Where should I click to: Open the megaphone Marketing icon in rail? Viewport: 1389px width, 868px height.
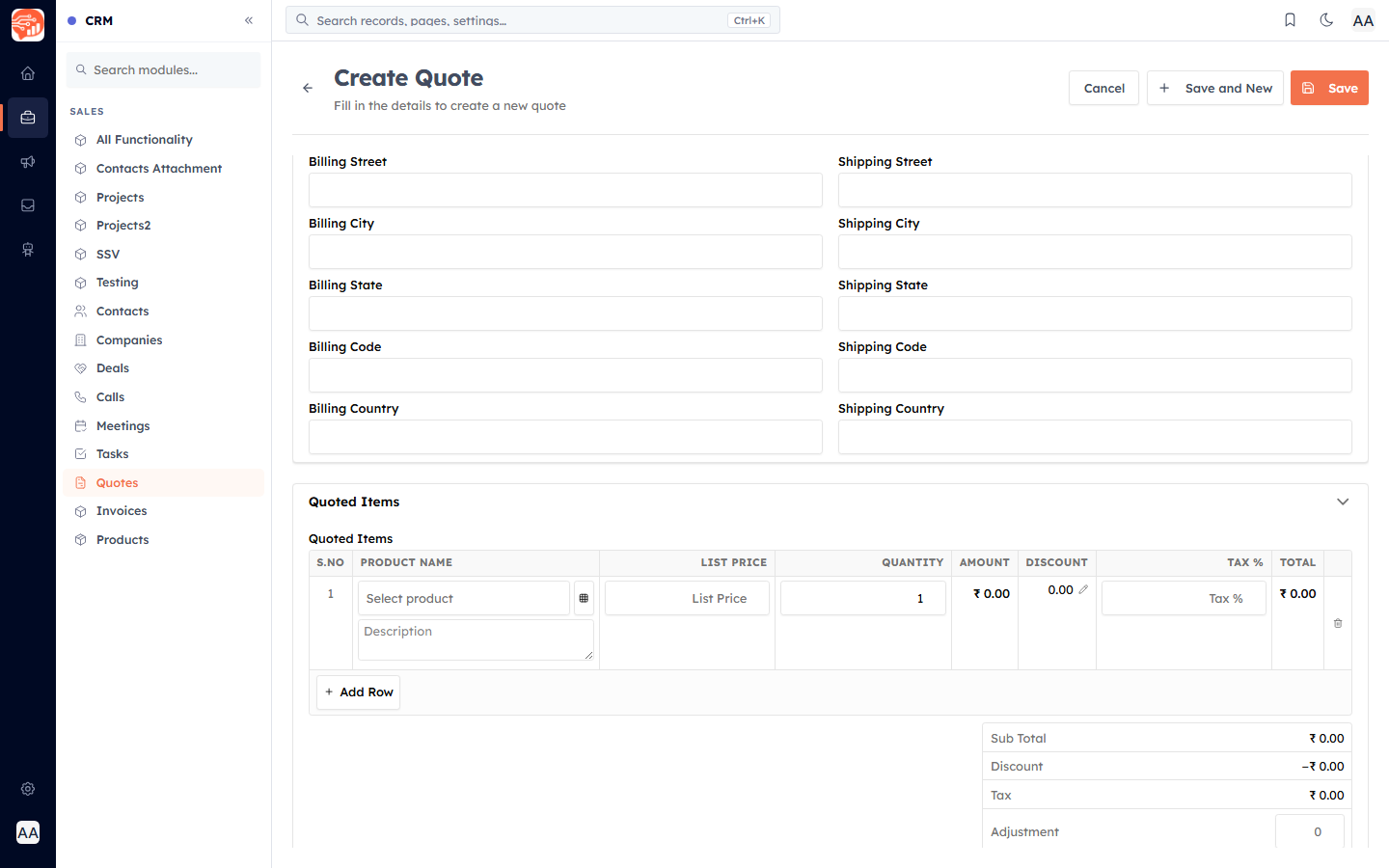click(x=28, y=162)
